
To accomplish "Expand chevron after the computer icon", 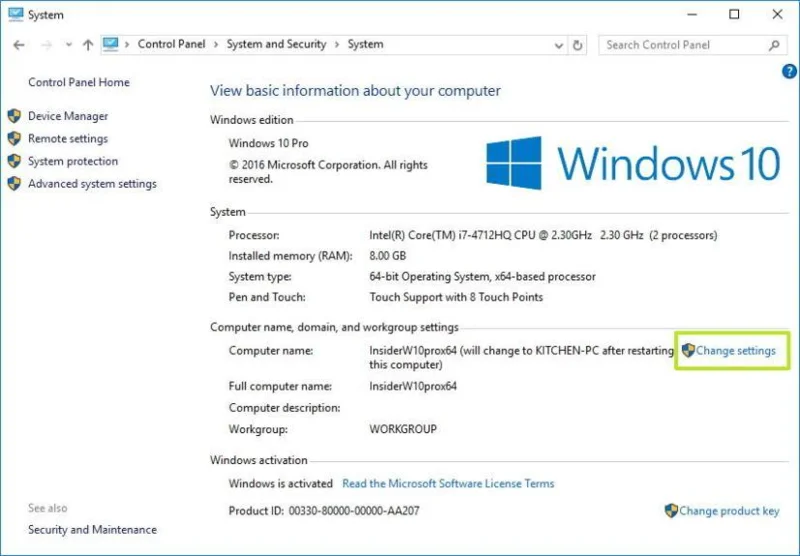I will 127,45.
